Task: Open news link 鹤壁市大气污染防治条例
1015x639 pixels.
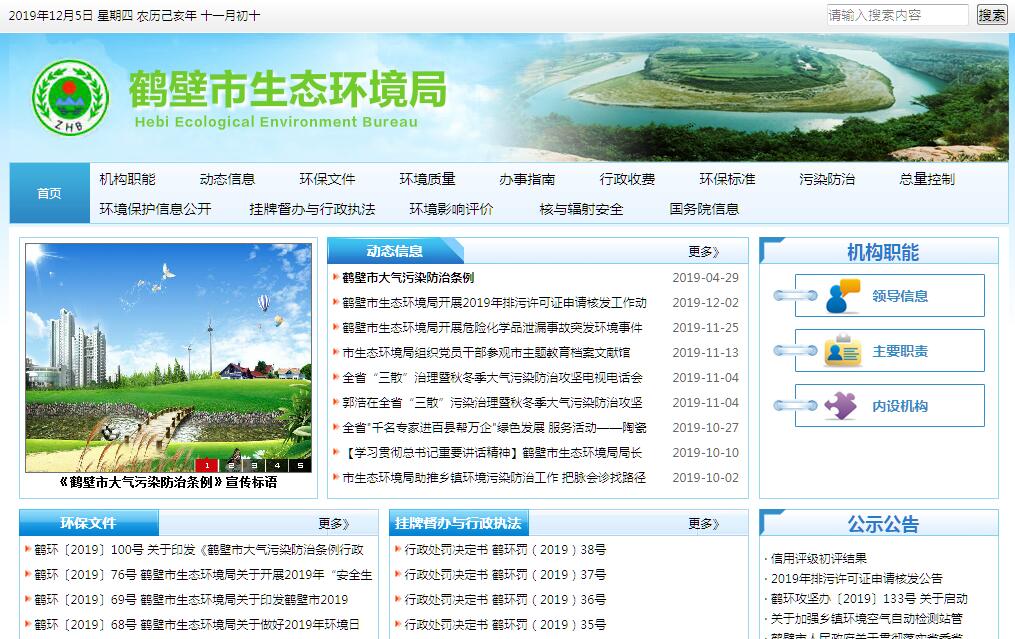Action: point(408,278)
